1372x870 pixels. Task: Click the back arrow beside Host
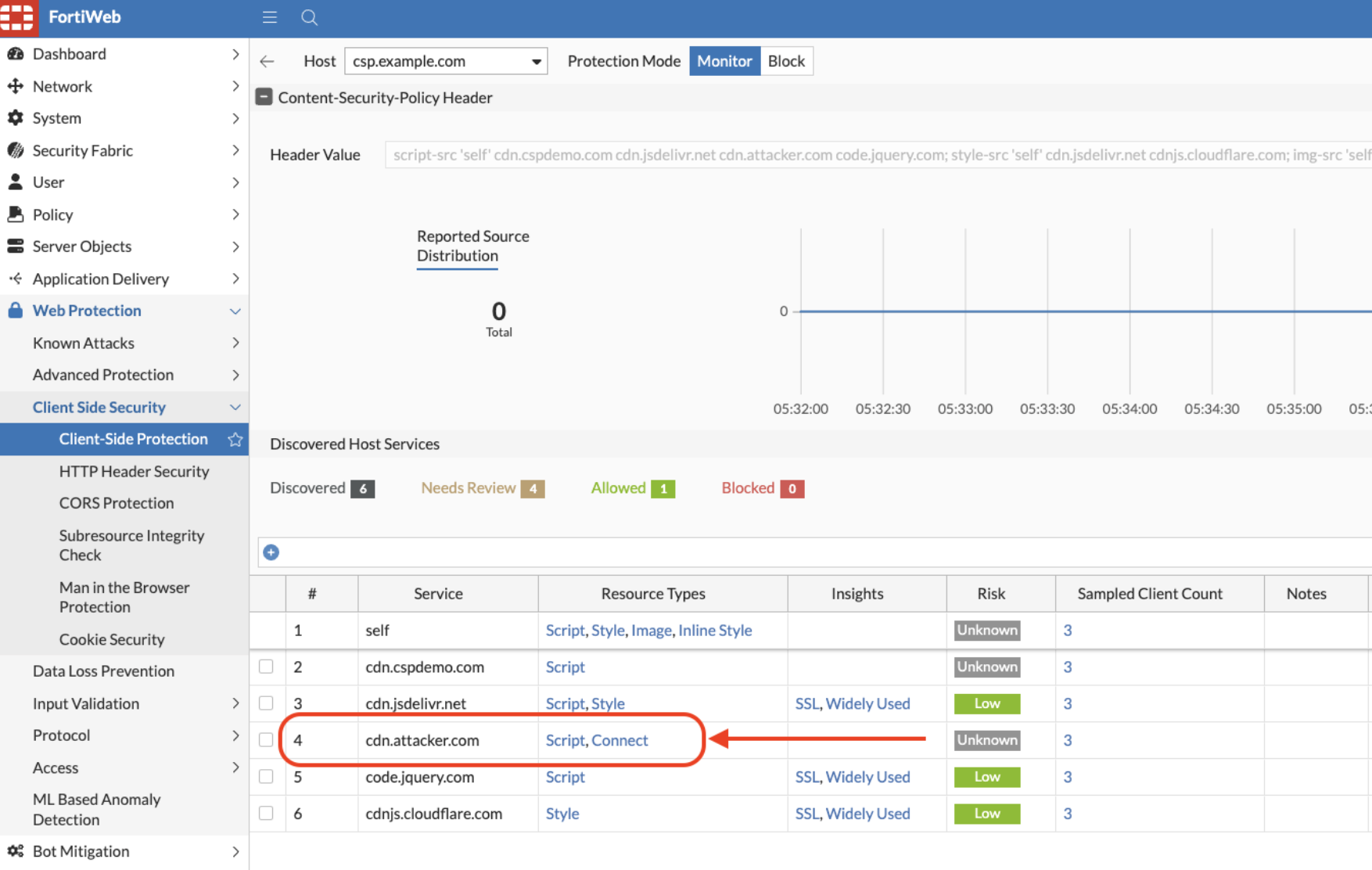point(268,61)
